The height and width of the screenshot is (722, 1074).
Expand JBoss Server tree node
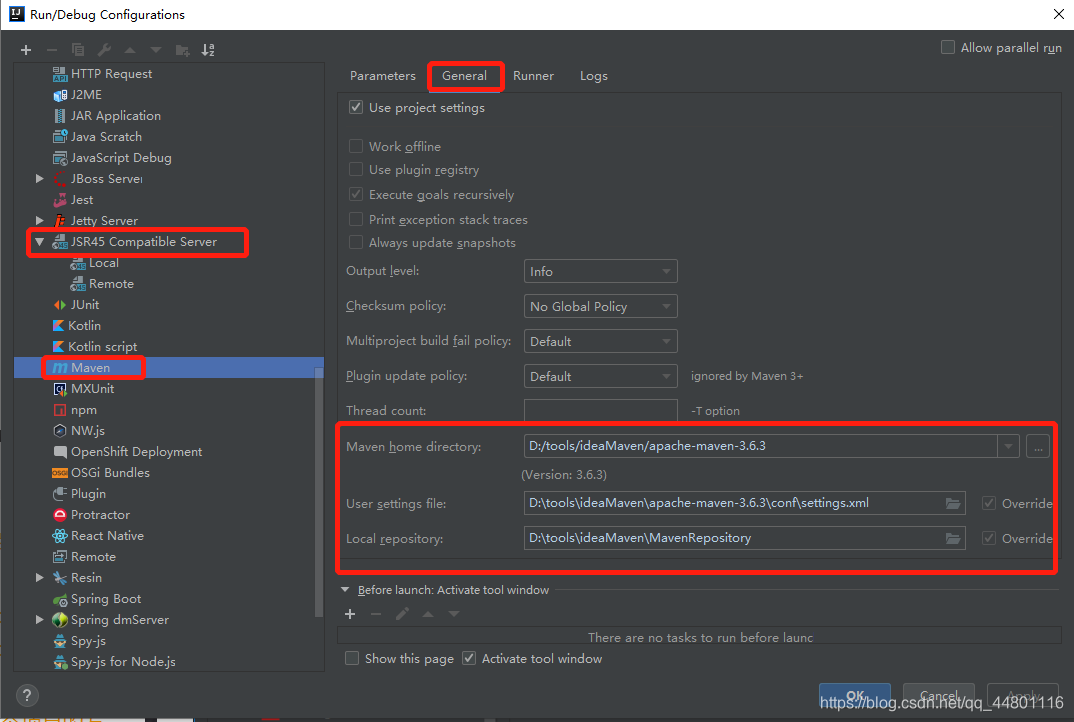pyautogui.click(x=40, y=179)
